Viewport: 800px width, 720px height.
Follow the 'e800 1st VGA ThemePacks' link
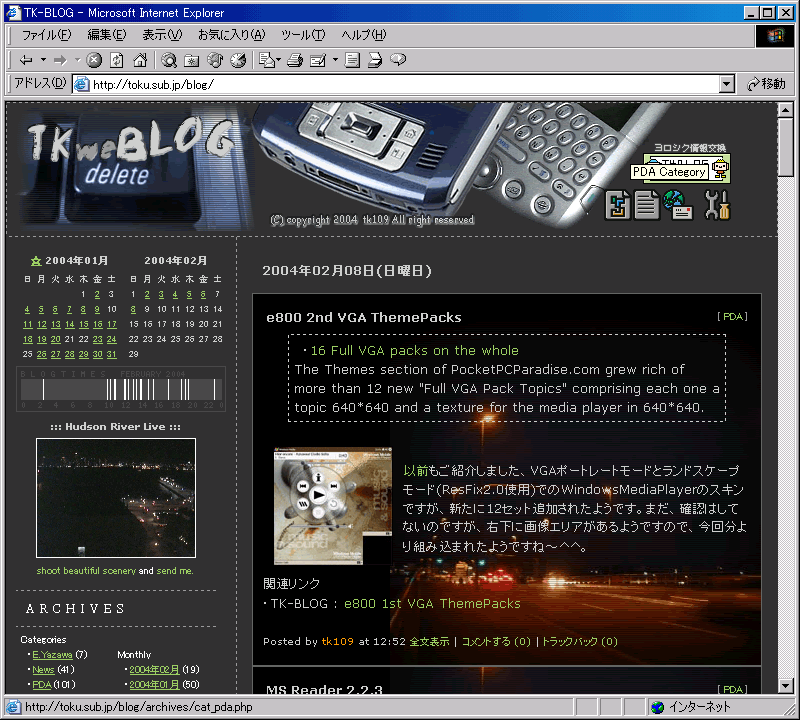[432, 604]
